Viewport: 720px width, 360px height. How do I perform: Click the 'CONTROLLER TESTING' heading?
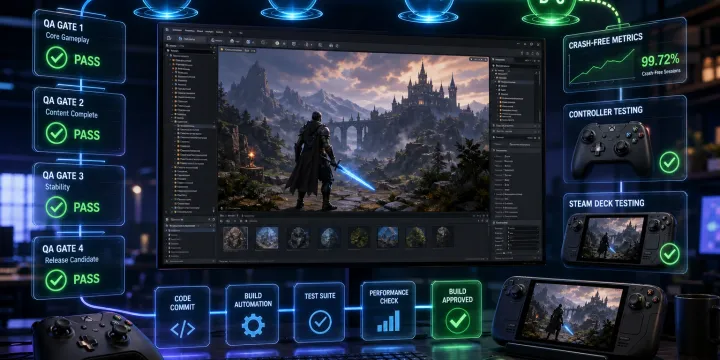[606, 112]
